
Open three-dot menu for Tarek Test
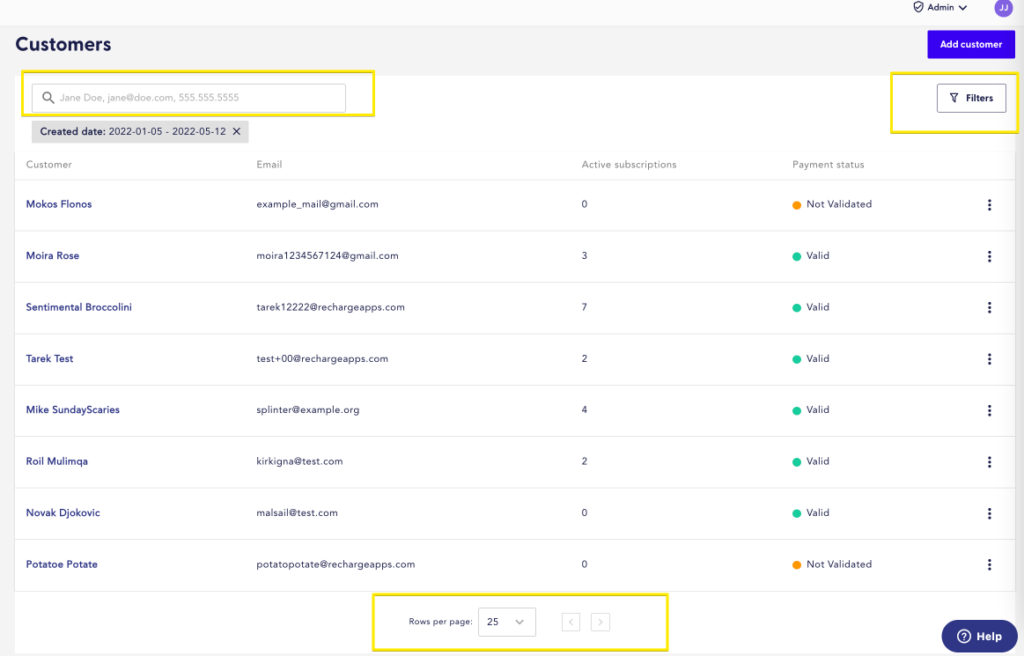989,359
